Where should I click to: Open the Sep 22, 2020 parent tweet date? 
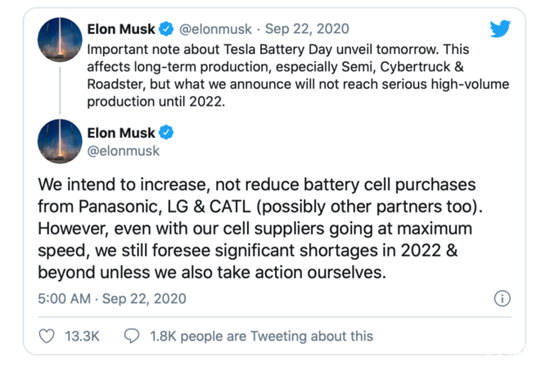307,29
